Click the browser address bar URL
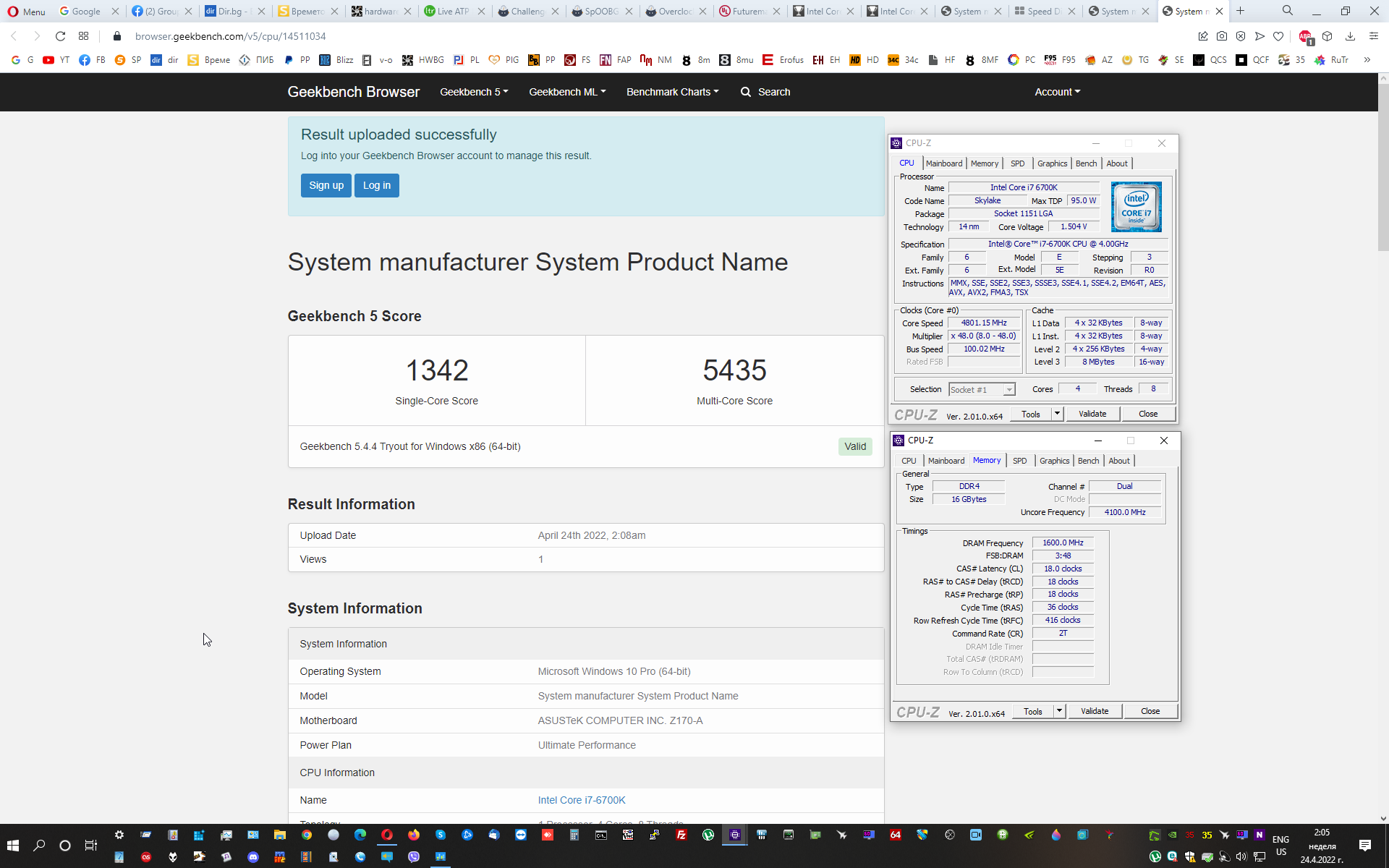1389x868 pixels. pyautogui.click(x=230, y=36)
